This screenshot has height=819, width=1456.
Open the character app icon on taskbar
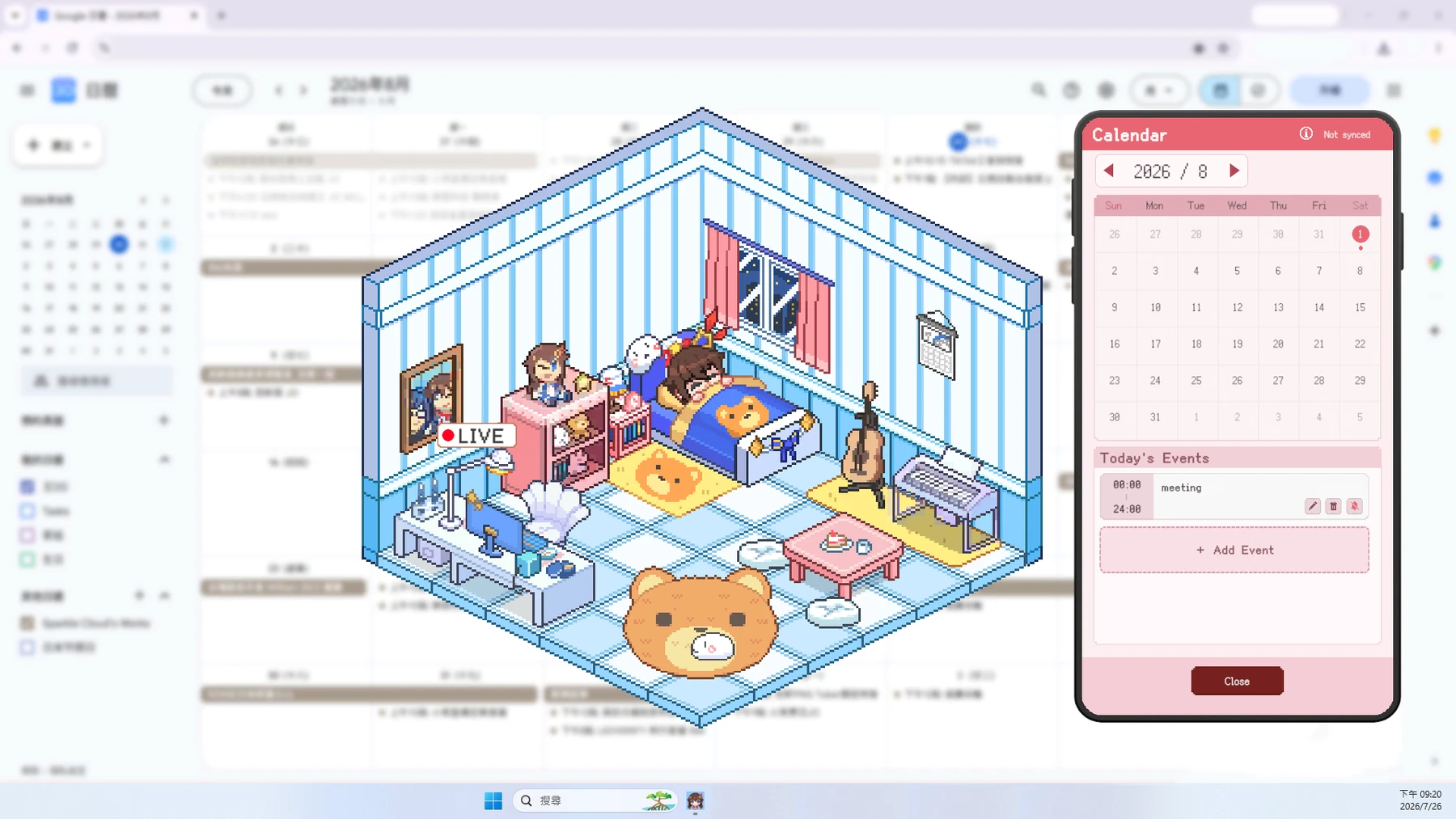click(695, 800)
